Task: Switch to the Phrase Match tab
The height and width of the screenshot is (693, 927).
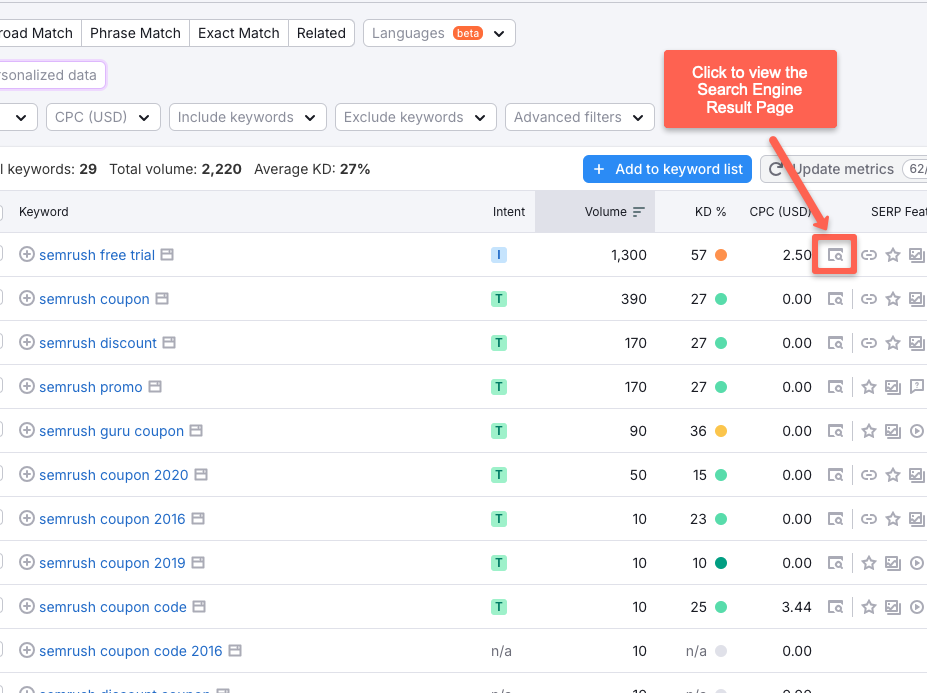Action: [135, 33]
